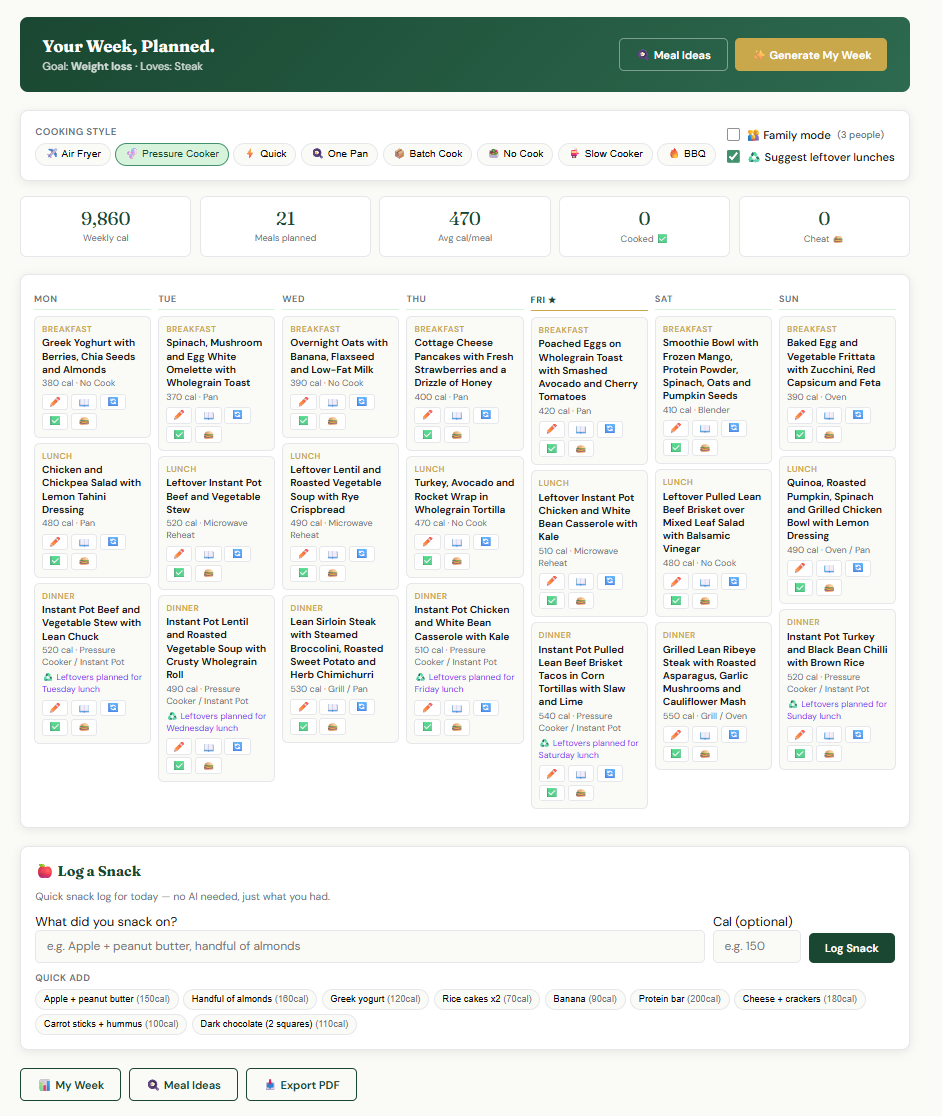Image resolution: width=942 pixels, height=1116 pixels.
Task: Choose the Slow Cooker cooking style
Action: tap(605, 154)
